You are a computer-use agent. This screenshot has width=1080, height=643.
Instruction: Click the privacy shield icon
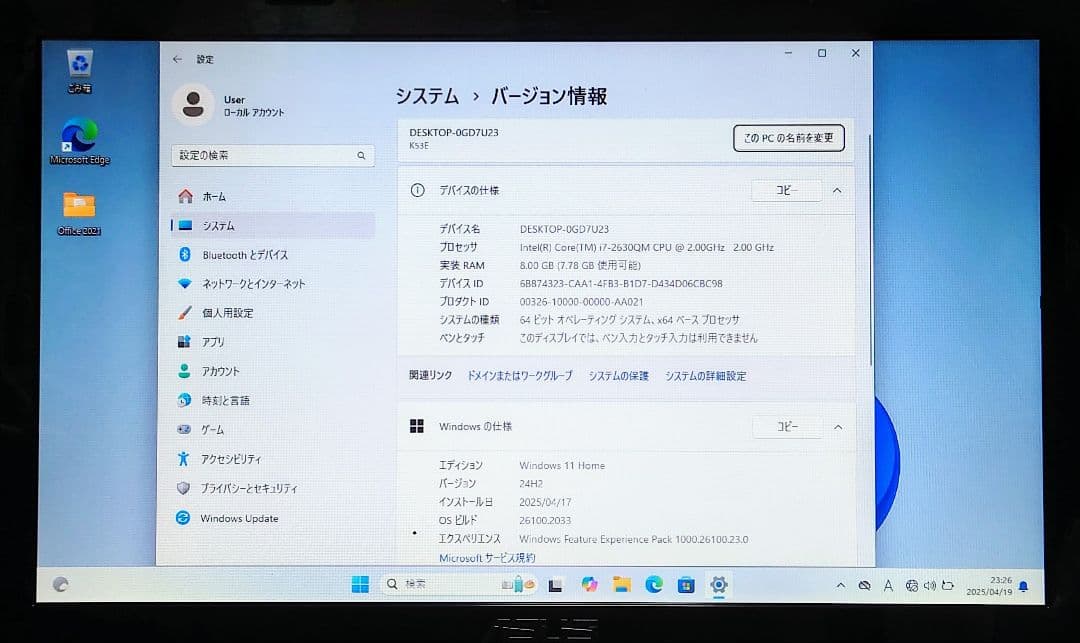pos(183,488)
